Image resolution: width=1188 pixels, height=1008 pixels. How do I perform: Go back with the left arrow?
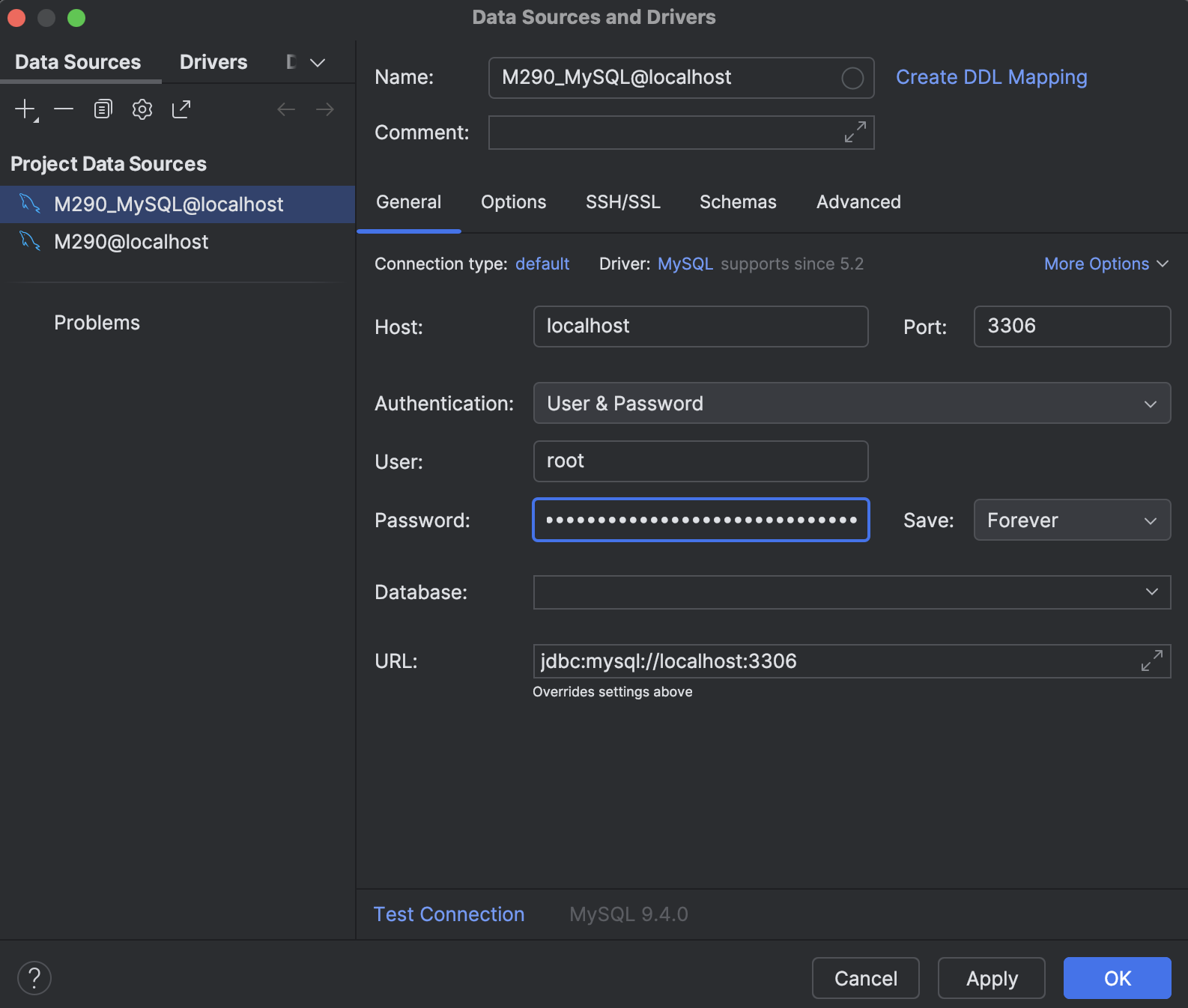click(x=286, y=109)
